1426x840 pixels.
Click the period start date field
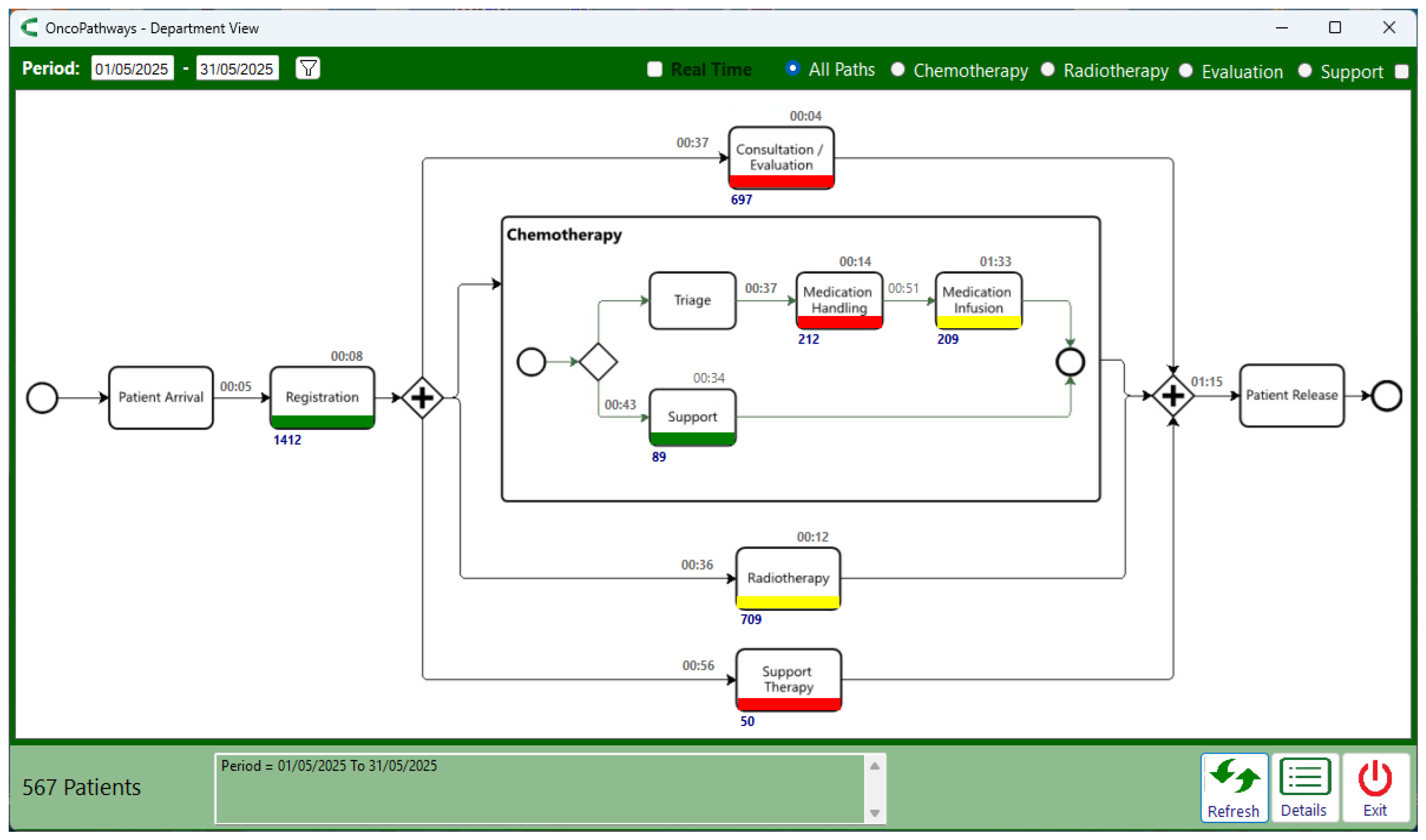(132, 69)
